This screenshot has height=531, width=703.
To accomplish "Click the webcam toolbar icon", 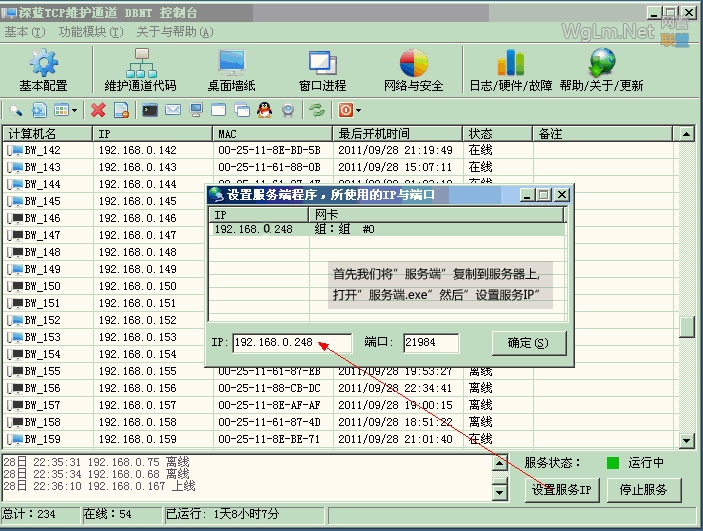I will click(288, 110).
